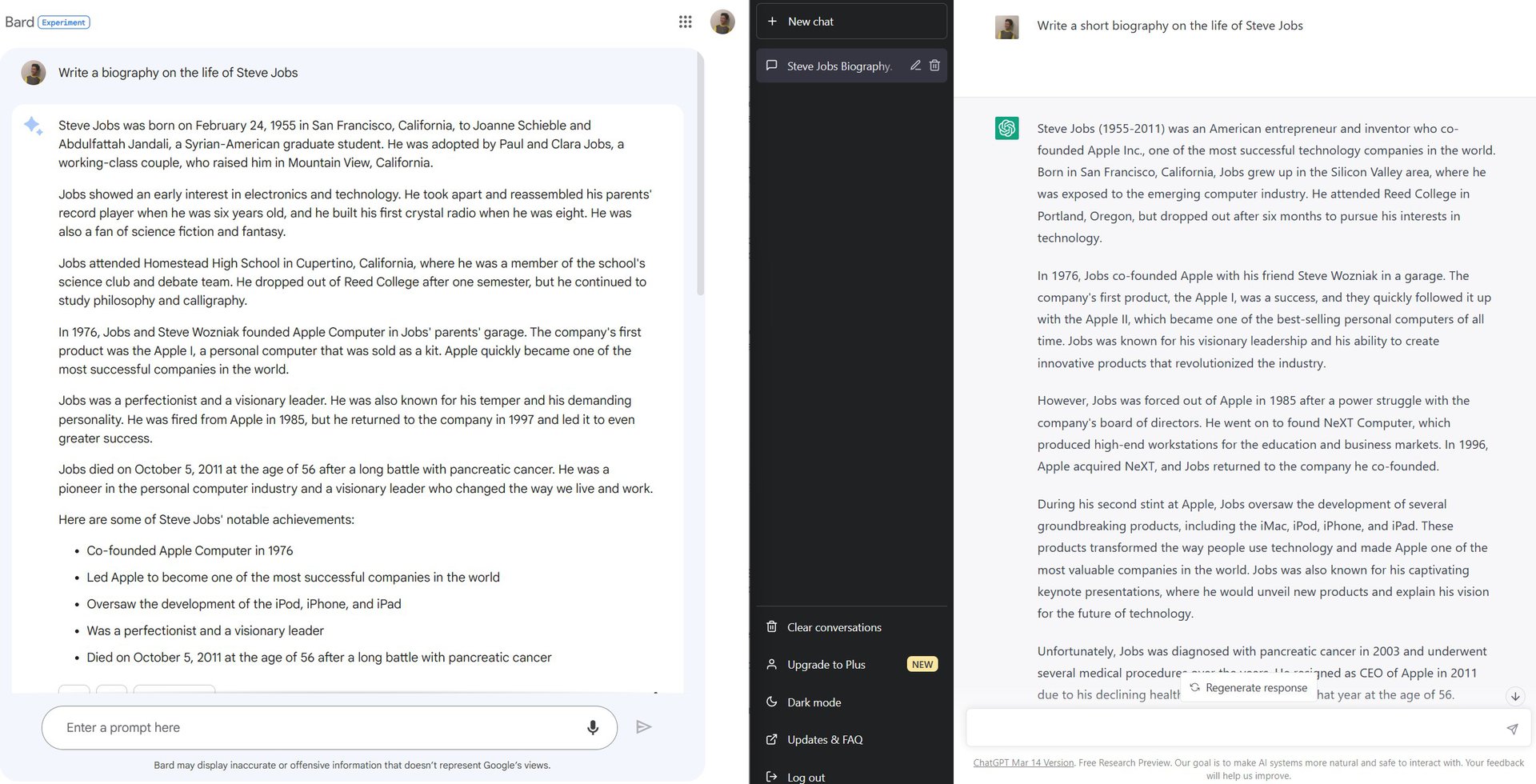Image resolution: width=1536 pixels, height=784 pixels.
Task: Open the Steve Jobs Biography conversation
Action: [838, 66]
